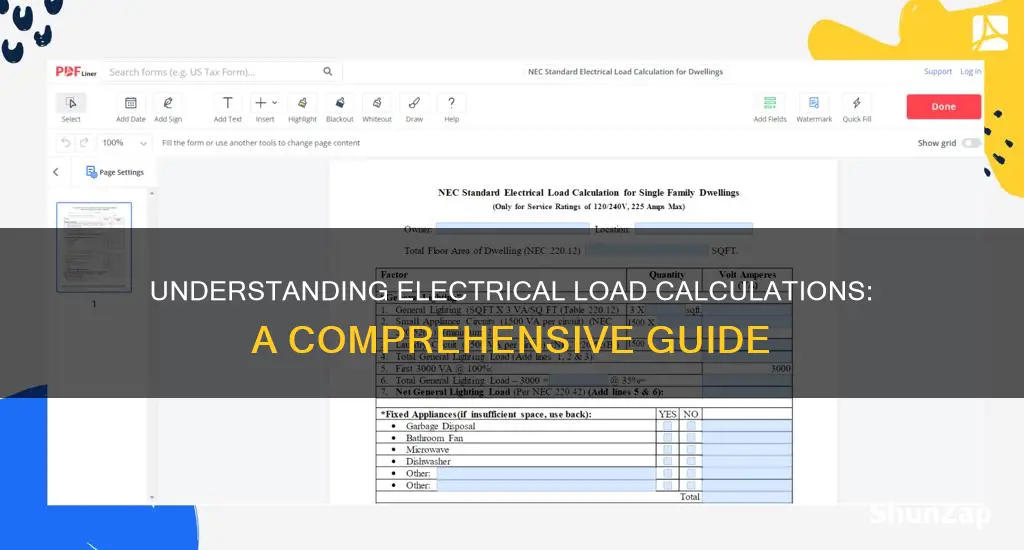The width and height of the screenshot is (1024, 550).
Task: Click the fixed appliances Total field
Action: pos(747,496)
